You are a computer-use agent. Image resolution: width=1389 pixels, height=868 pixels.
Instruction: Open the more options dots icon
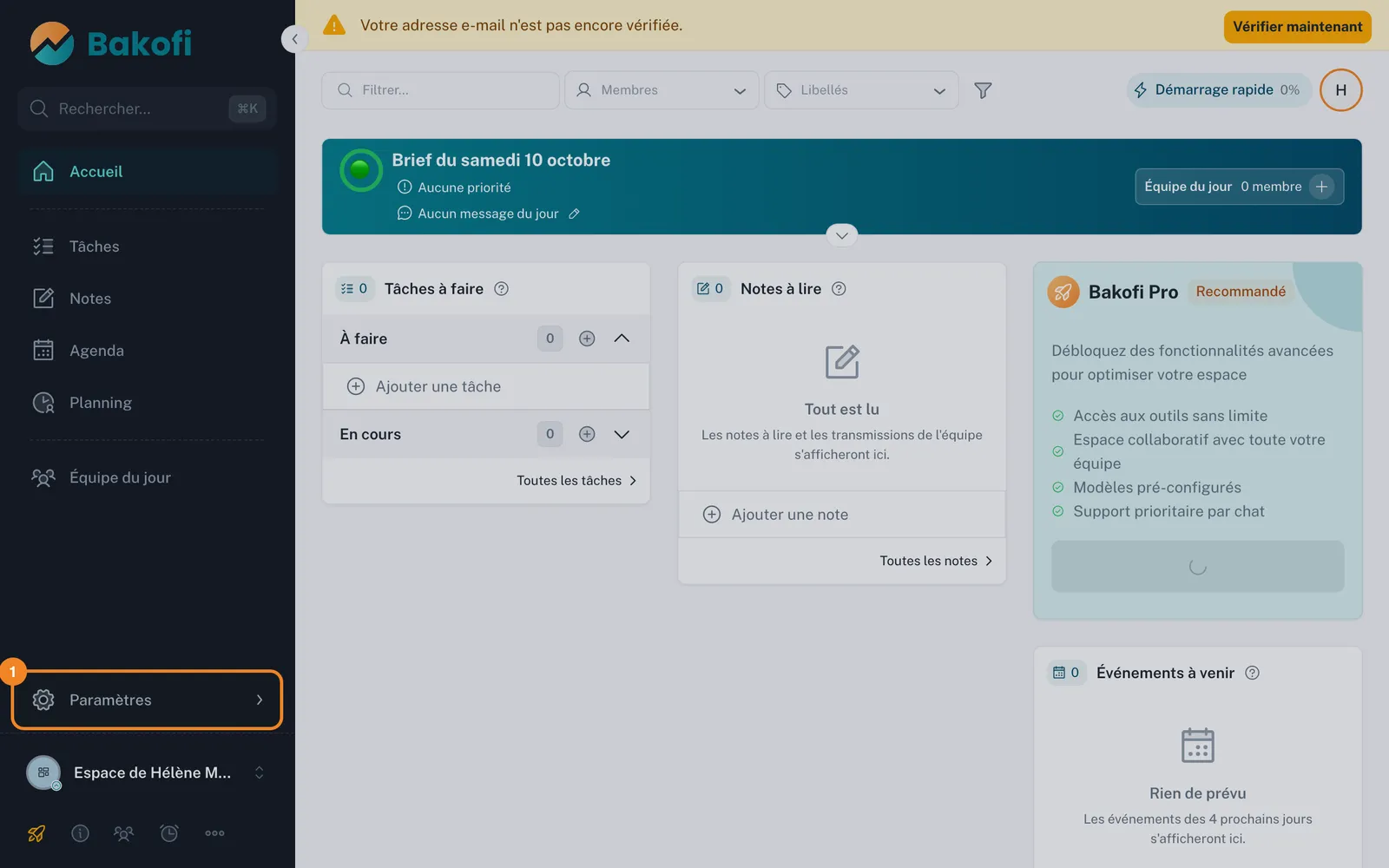pyautogui.click(x=214, y=833)
